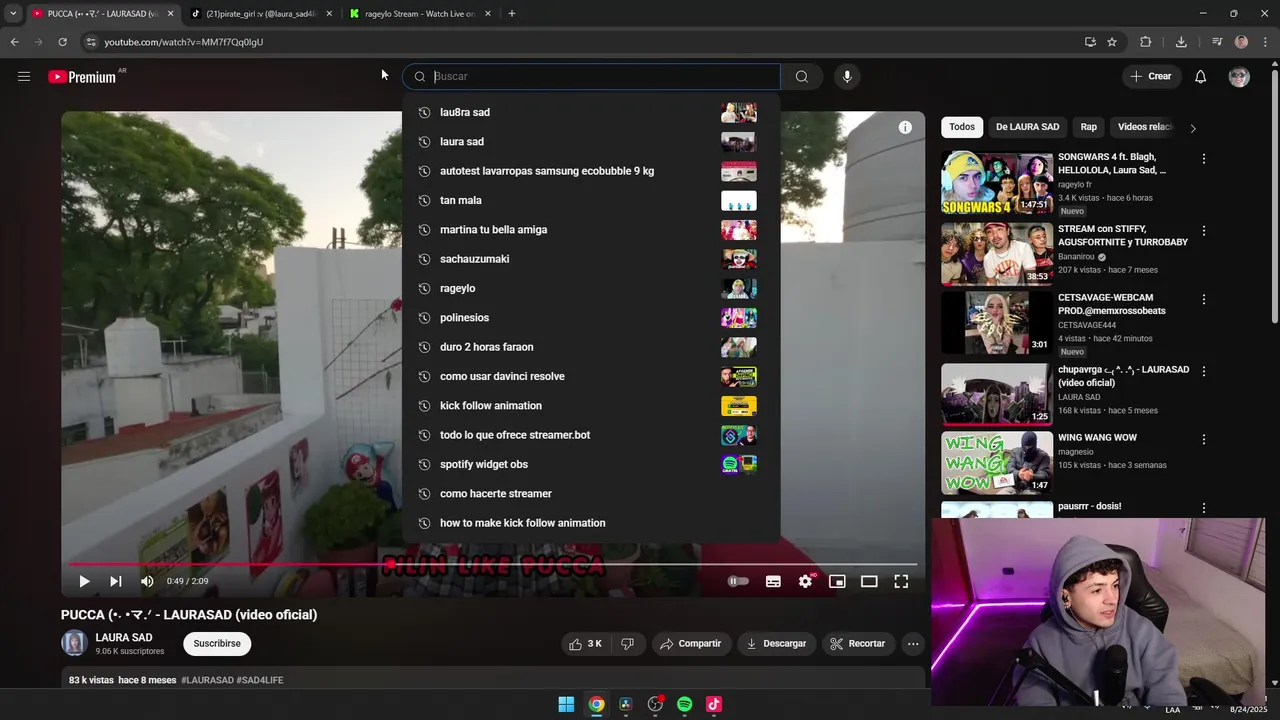This screenshot has height=720, width=1280.
Task: Open the Chrome tab search dropdown
Action: 13,14
